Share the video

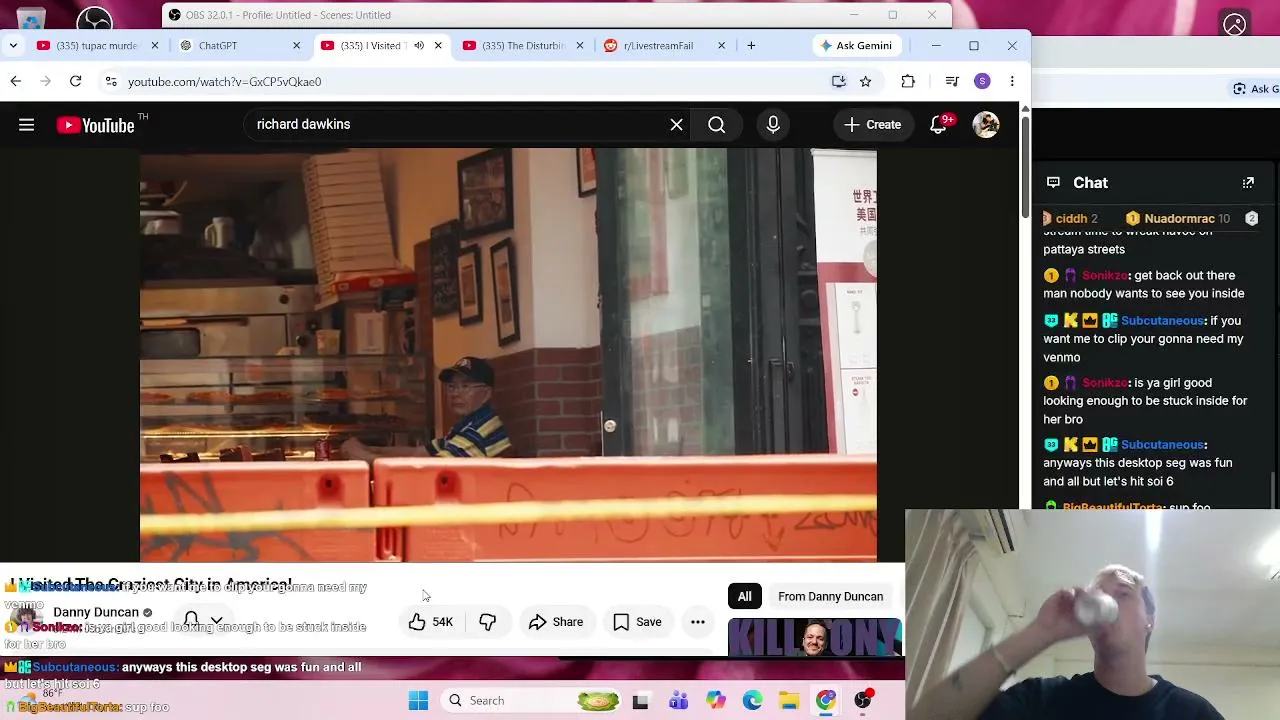556,622
